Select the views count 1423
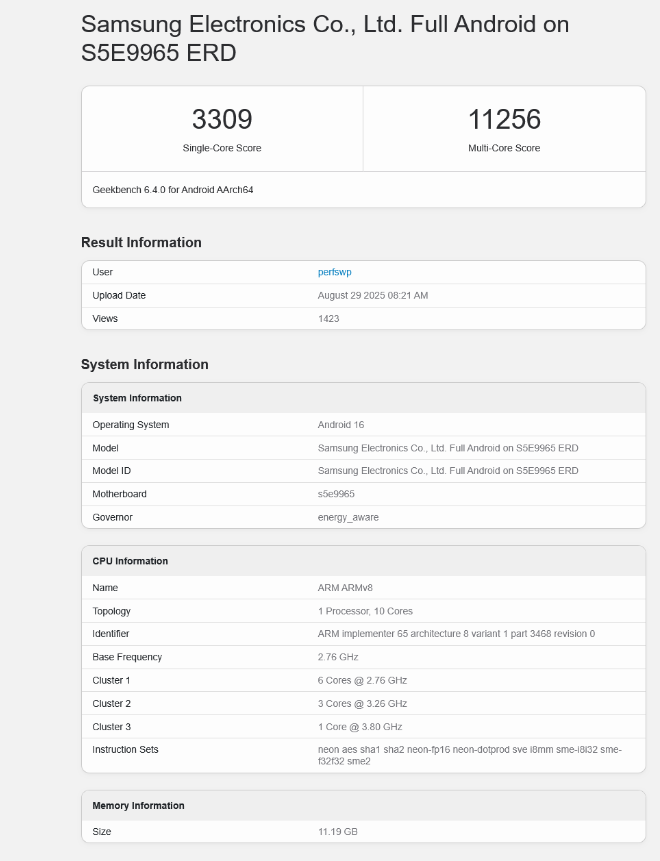The image size is (660, 861). tap(328, 318)
